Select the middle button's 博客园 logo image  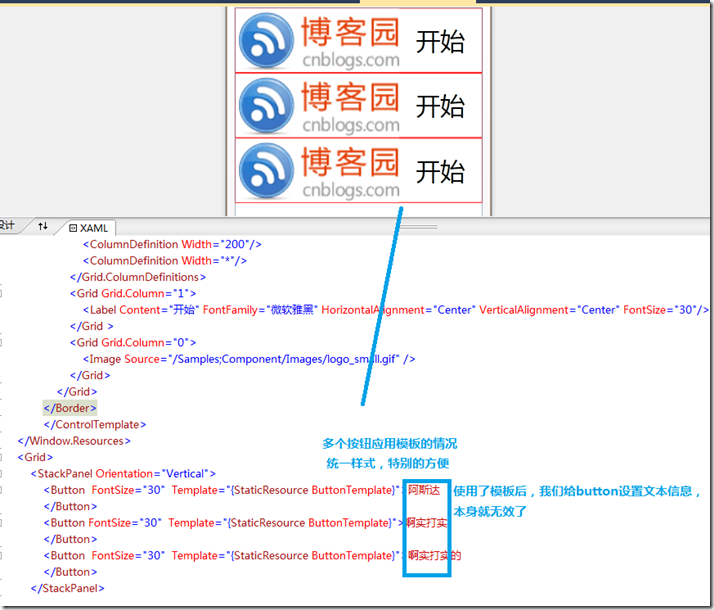(320, 106)
